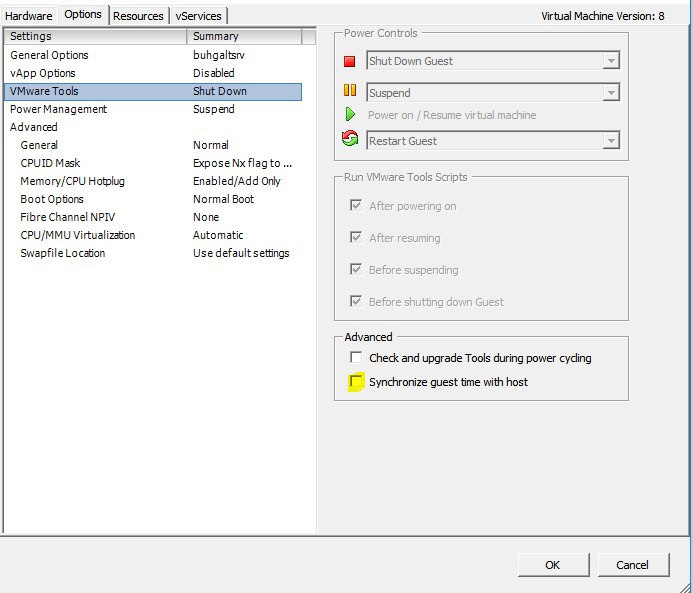Select the Advanced category row
693x593 pixels.
[x=153, y=127]
